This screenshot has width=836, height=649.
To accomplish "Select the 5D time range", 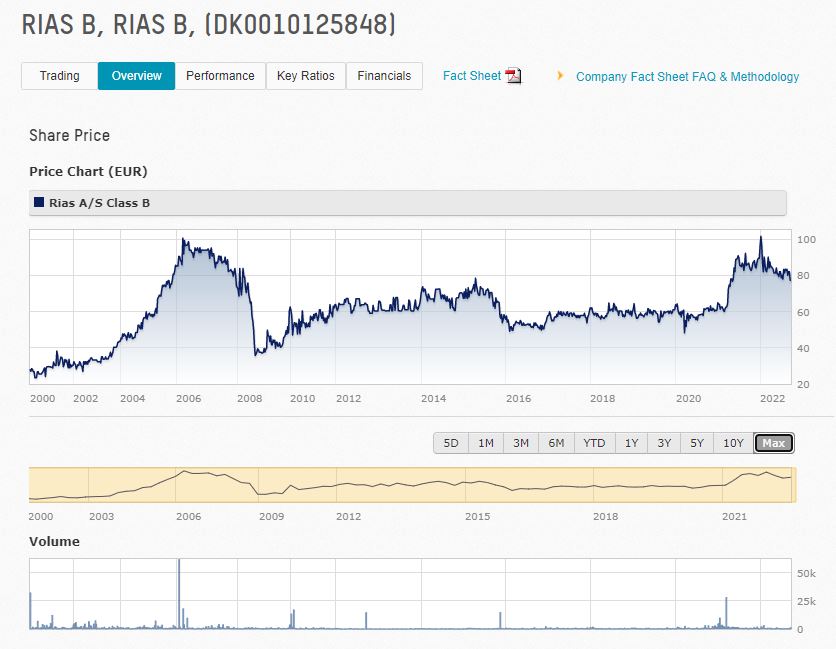I will pos(450,442).
